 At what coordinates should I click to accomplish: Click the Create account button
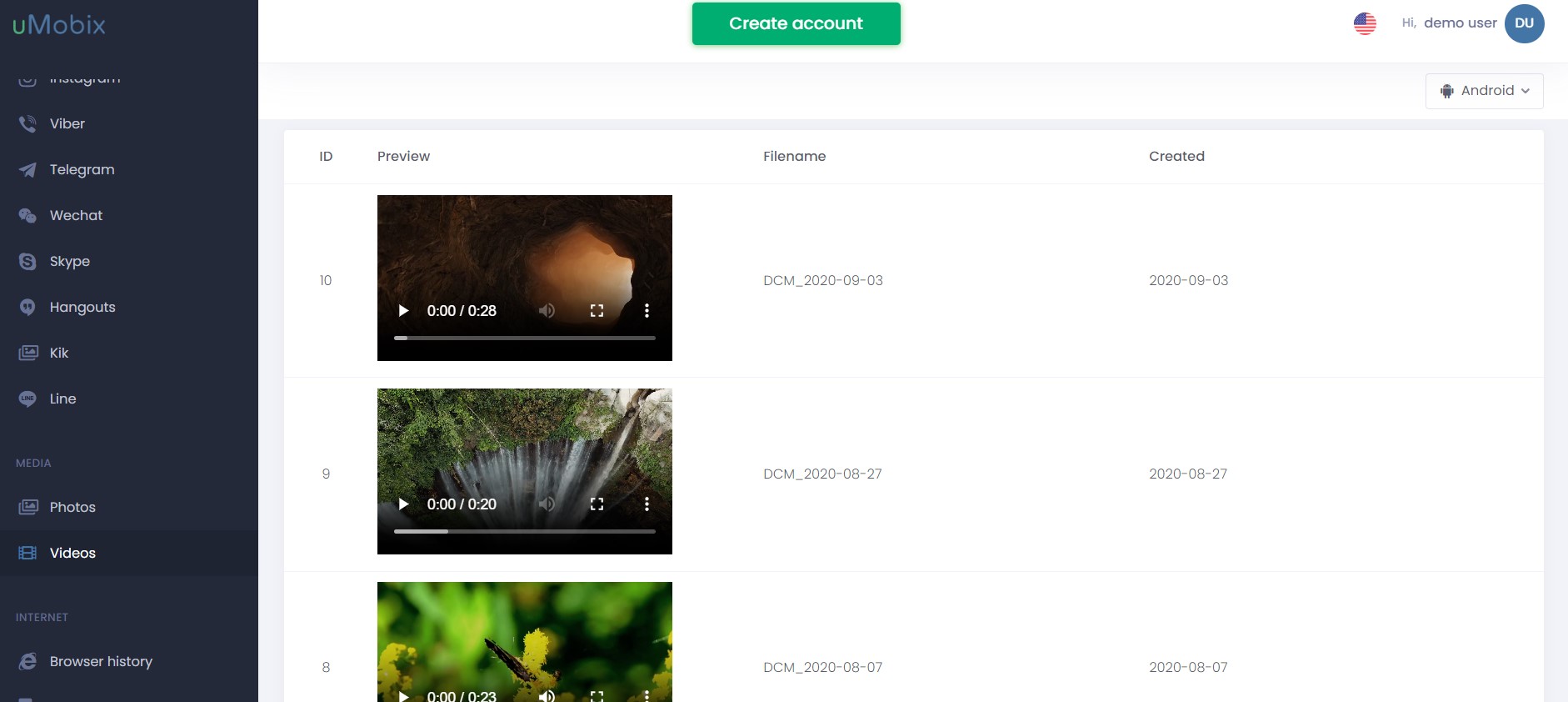pyautogui.click(x=796, y=23)
